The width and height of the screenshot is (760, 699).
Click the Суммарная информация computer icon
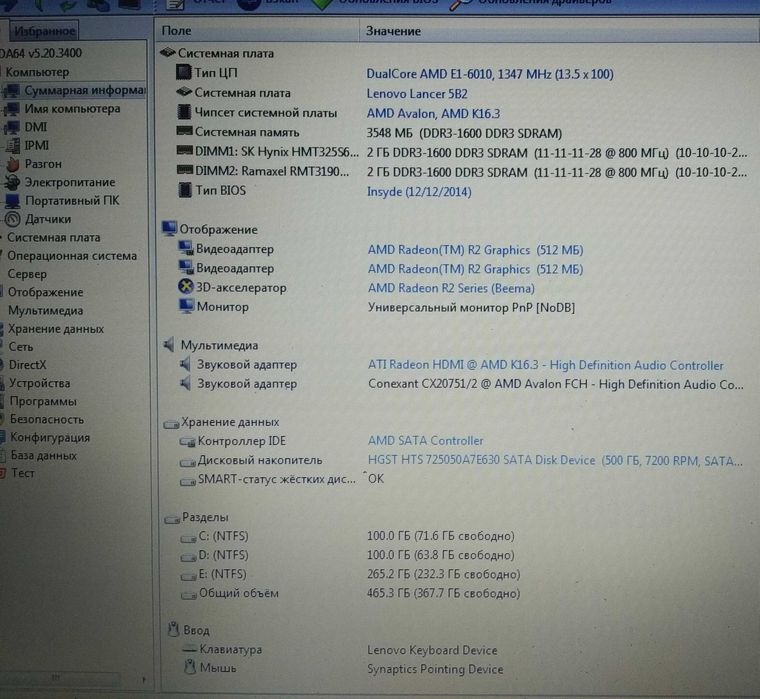tap(12, 91)
